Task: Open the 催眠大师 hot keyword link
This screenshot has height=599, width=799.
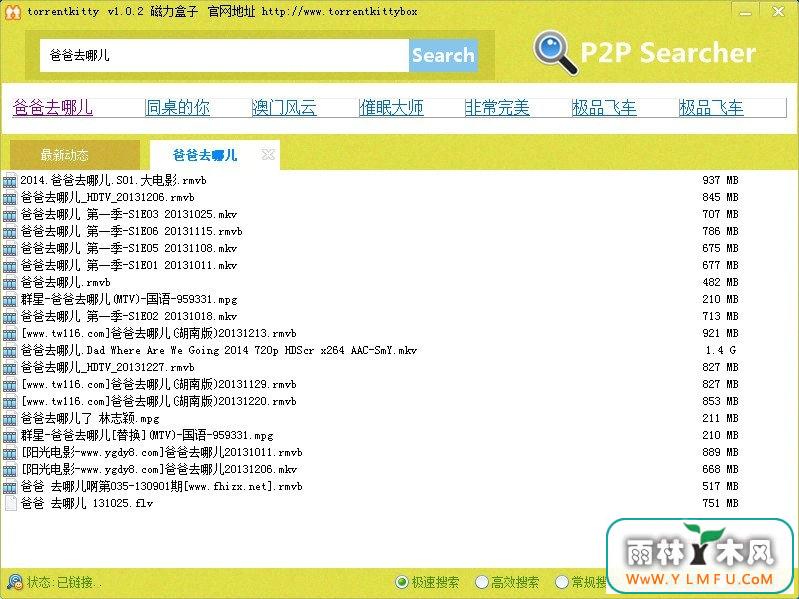Action: coord(391,107)
